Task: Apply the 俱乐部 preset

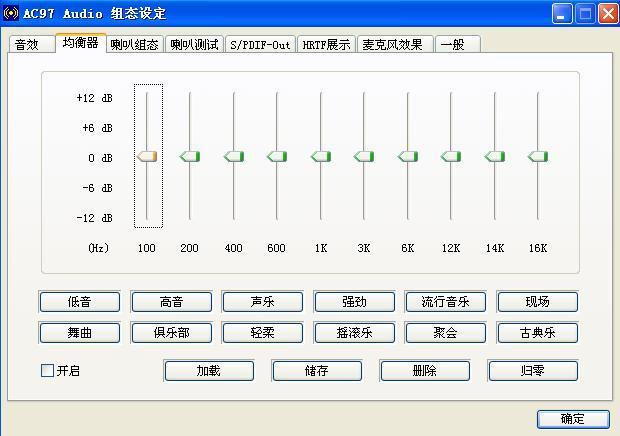Action: (171, 332)
